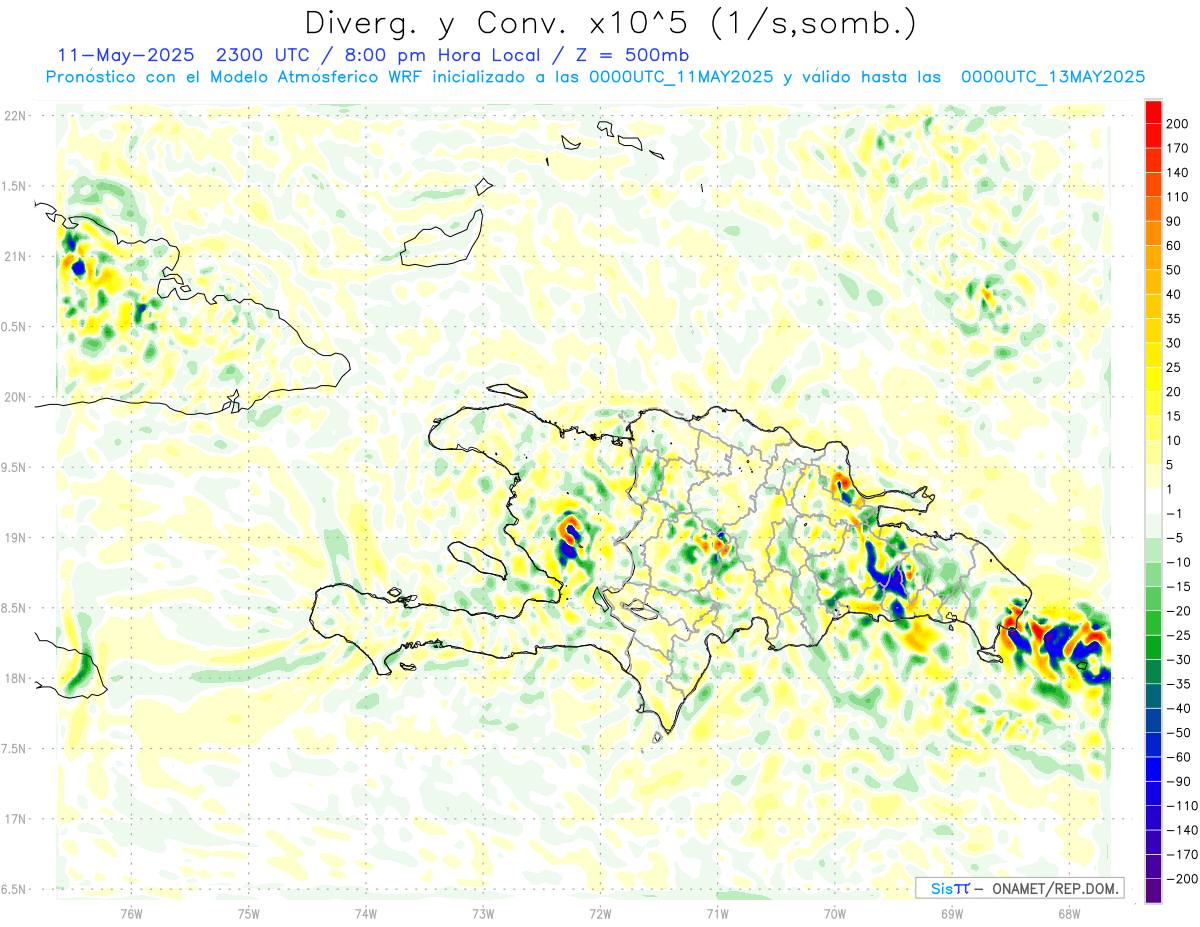This screenshot has width=1200, height=927.
Task: Click the "200" colorbar value
Action: 1177,124
